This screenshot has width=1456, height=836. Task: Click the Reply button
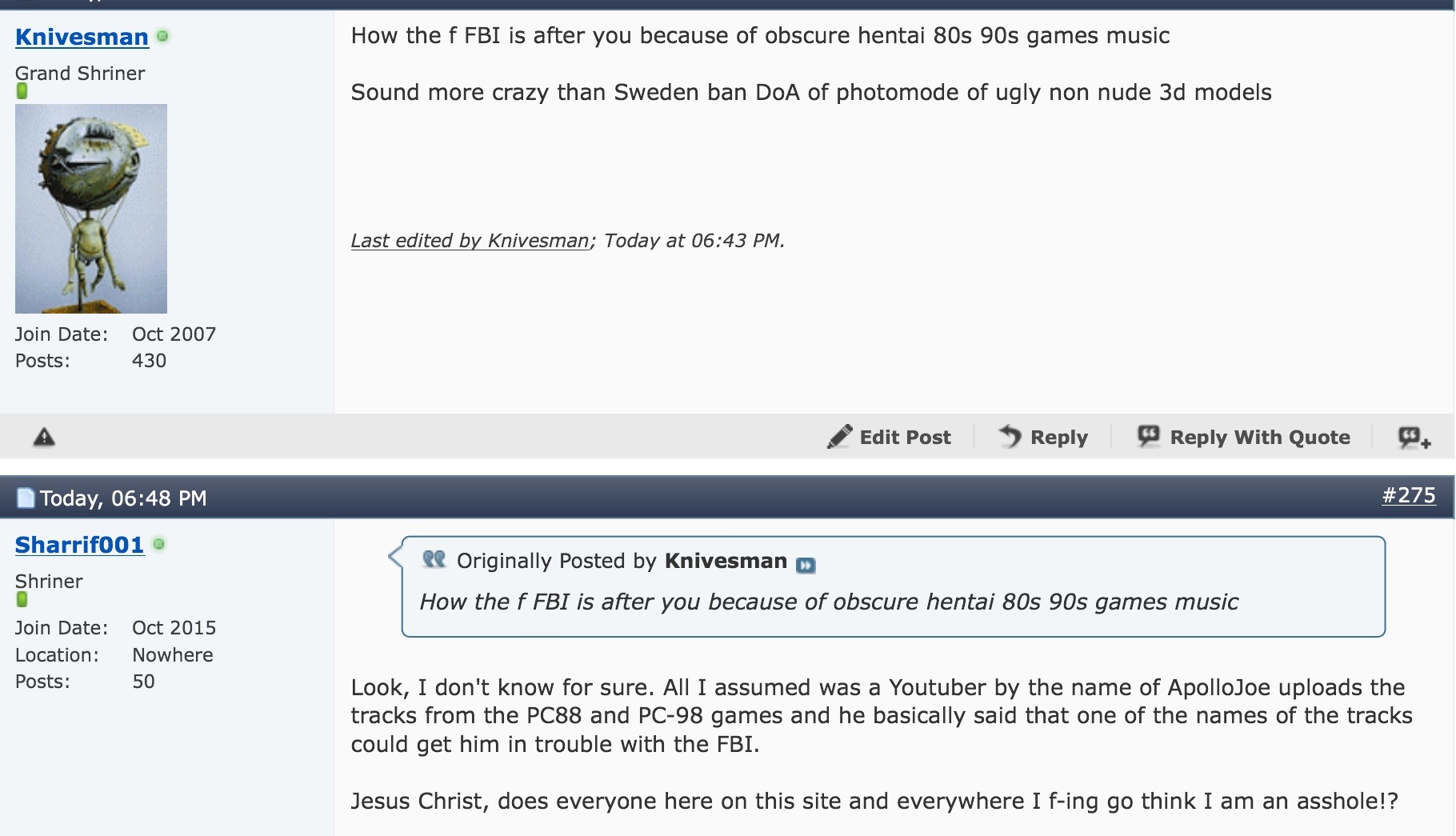(x=1043, y=437)
